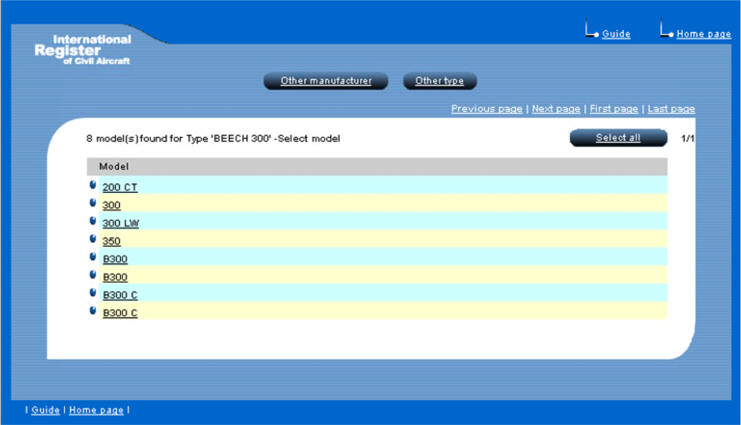Open the Other manufacturer button
Screen dimensions: 741x425
(326, 81)
